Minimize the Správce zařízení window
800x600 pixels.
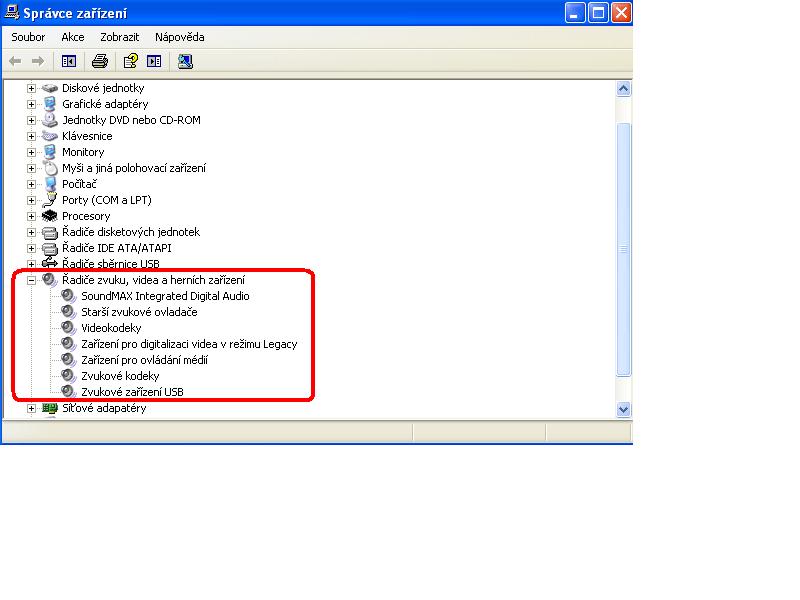pos(574,13)
